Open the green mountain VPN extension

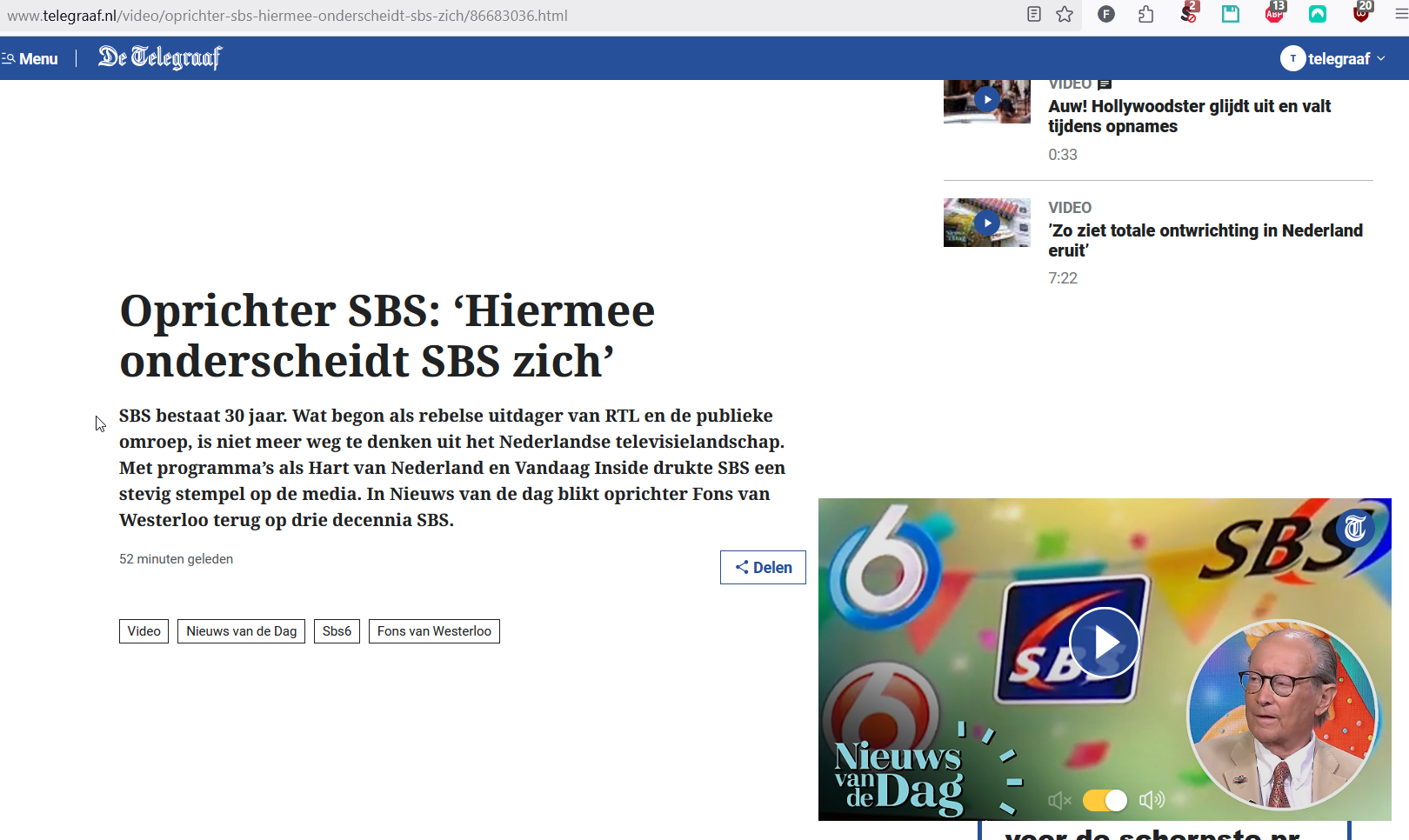pyautogui.click(x=1318, y=14)
